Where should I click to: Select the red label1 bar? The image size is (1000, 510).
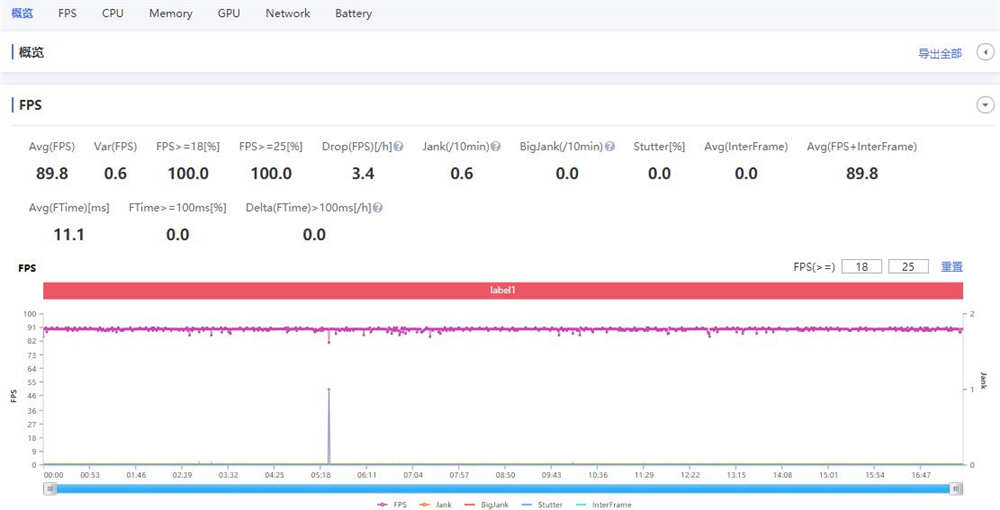click(x=503, y=290)
